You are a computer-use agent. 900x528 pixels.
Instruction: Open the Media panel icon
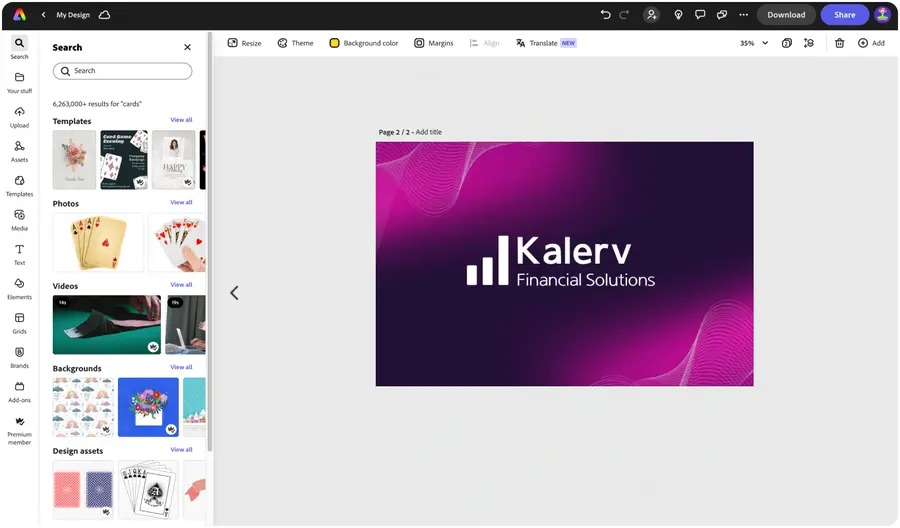point(20,215)
